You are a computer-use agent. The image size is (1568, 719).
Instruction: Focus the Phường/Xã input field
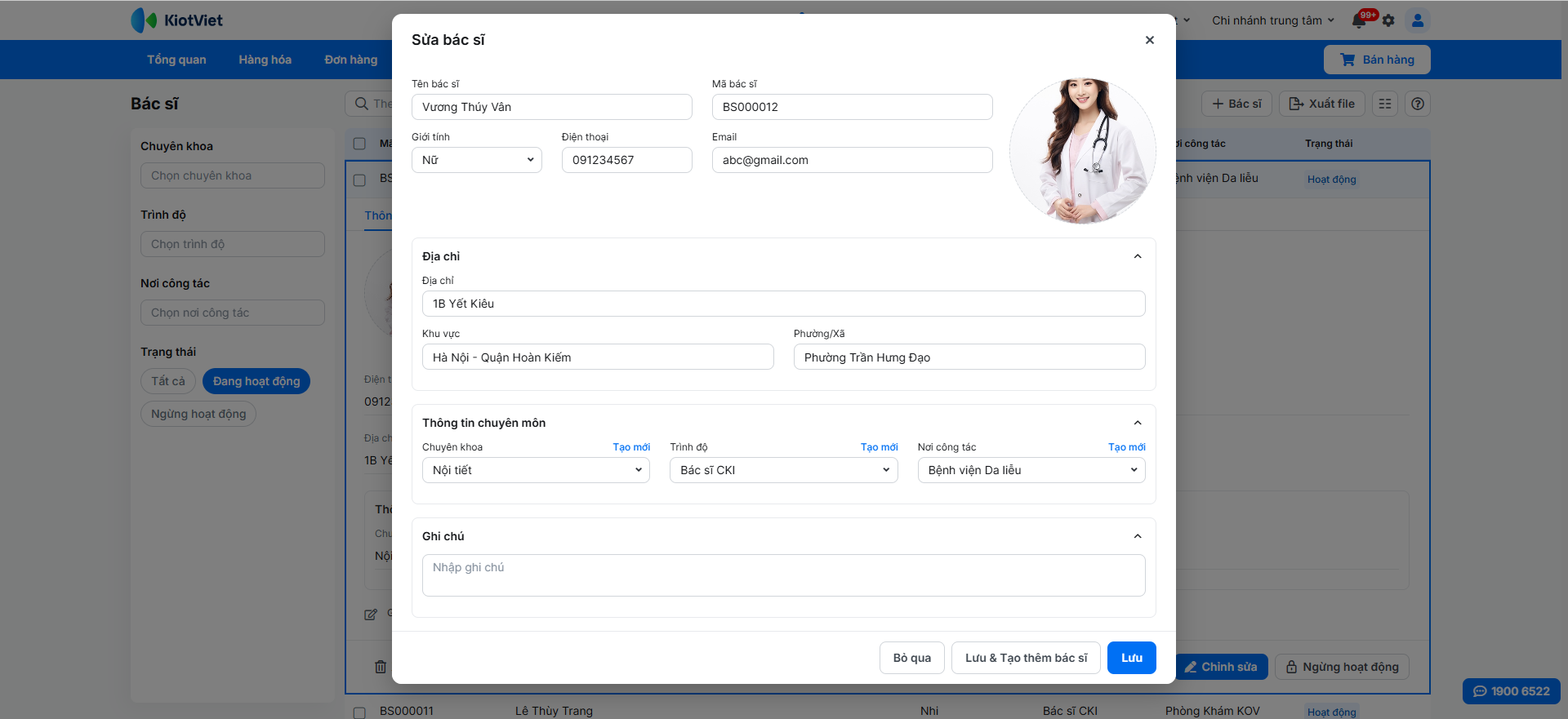click(969, 357)
